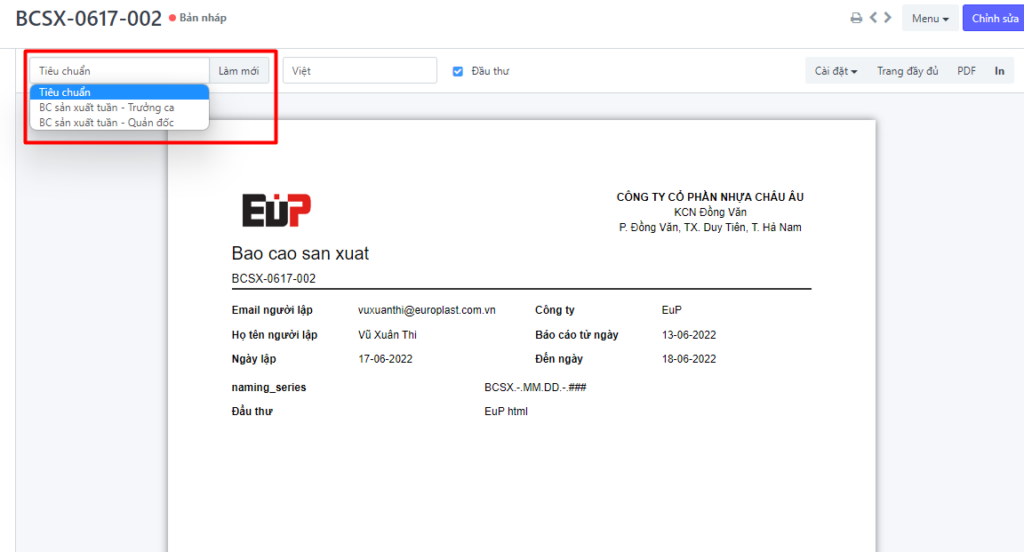The image size is (1024, 552).
Task: Click the PDF button
Action: tap(966, 71)
